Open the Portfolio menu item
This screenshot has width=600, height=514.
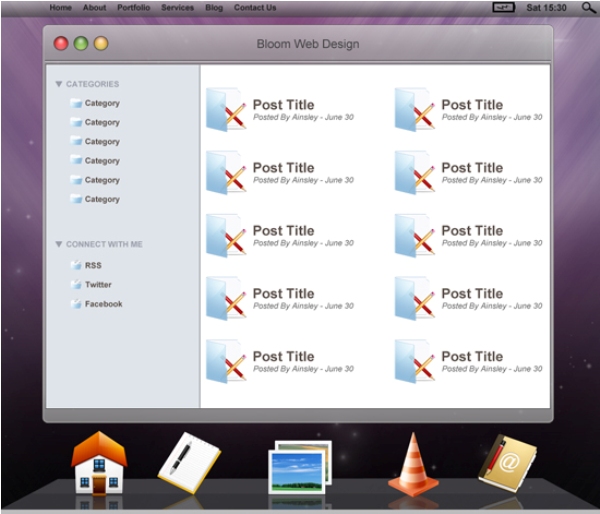tap(133, 7)
